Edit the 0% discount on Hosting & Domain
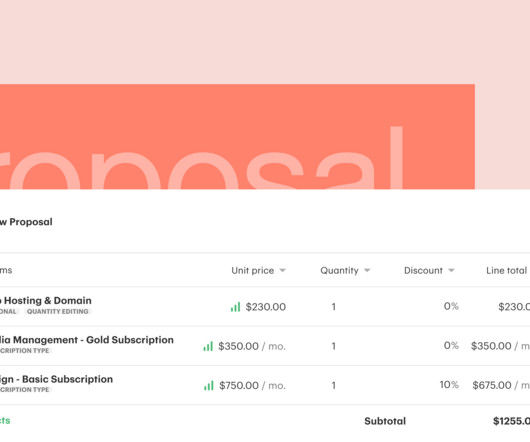Image resolution: width=530 pixels, height=442 pixels. pyautogui.click(x=451, y=306)
